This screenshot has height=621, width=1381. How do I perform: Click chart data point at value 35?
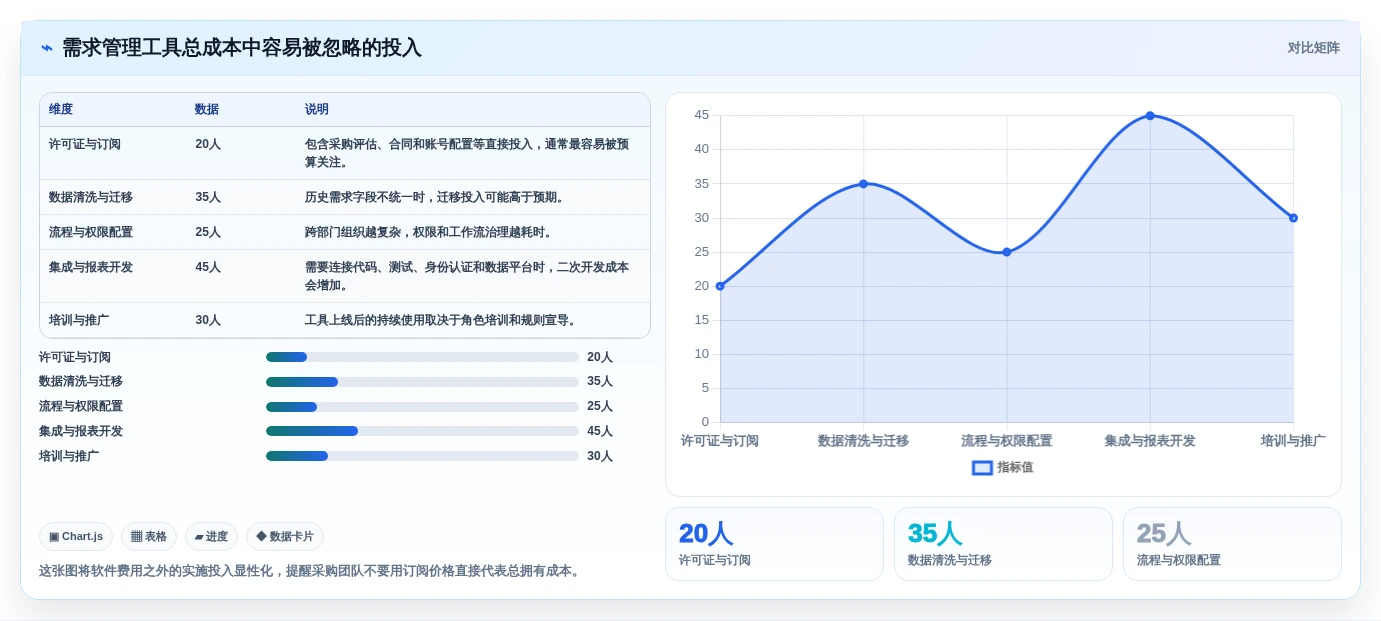[x=863, y=184]
